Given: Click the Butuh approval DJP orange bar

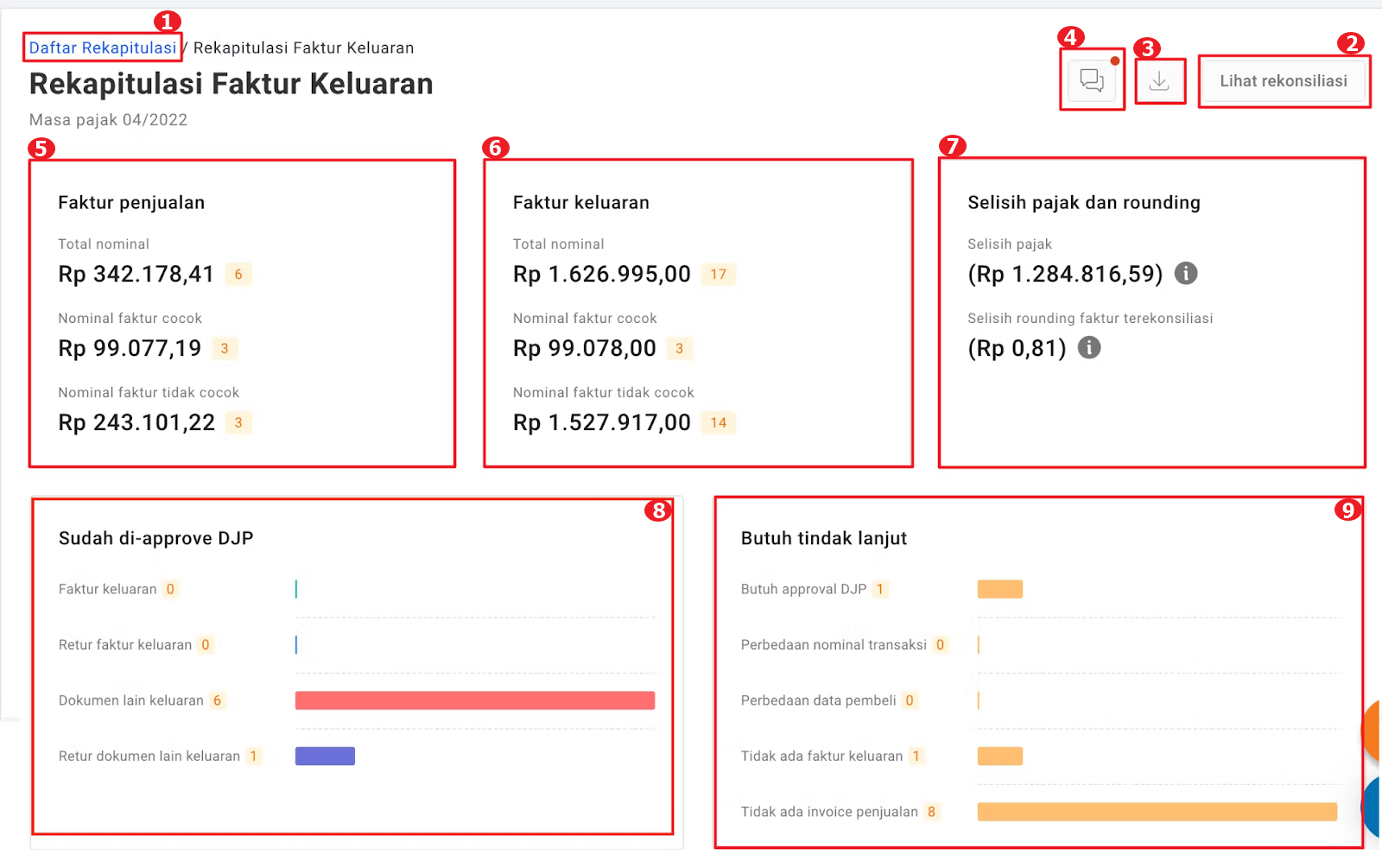Looking at the screenshot, I should click(x=999, y=590).
